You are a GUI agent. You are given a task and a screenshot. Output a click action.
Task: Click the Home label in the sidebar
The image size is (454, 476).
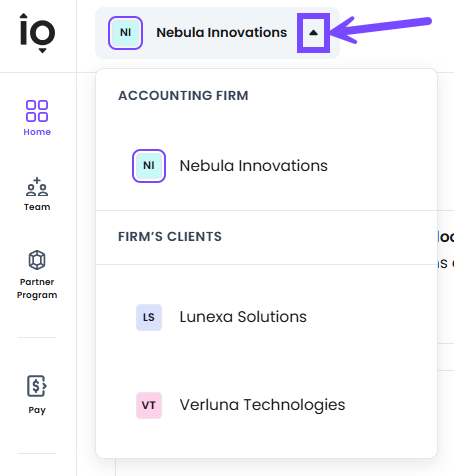(37, 132)
